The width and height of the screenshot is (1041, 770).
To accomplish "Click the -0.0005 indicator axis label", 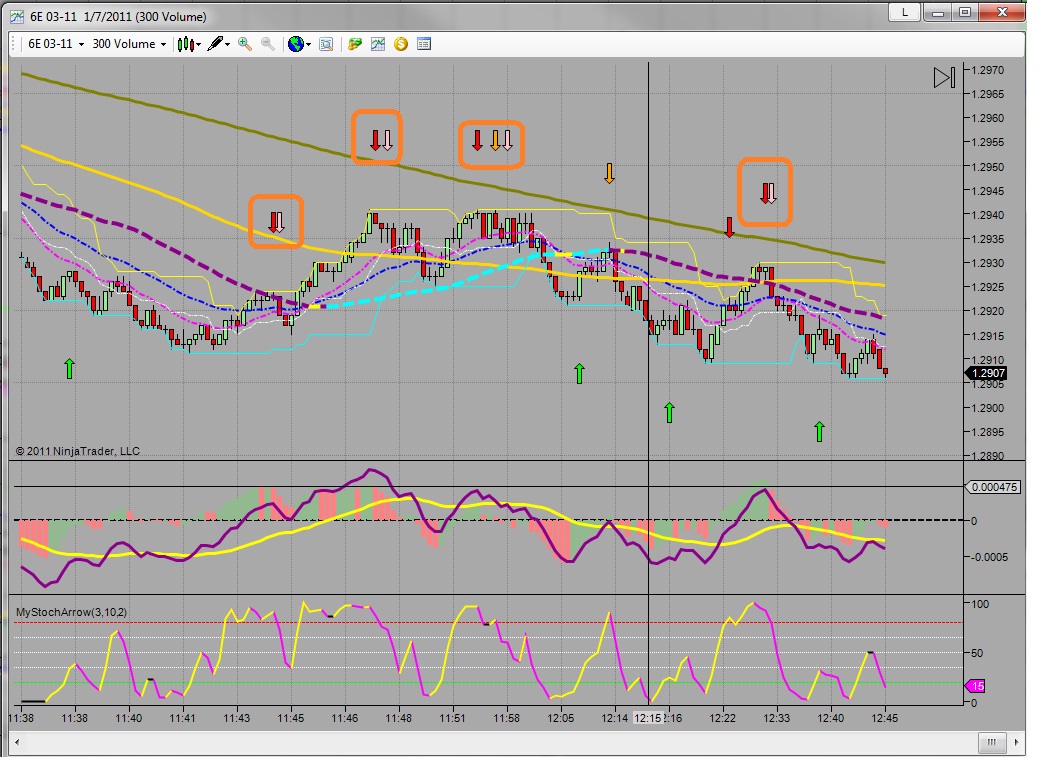I will 989,557.
